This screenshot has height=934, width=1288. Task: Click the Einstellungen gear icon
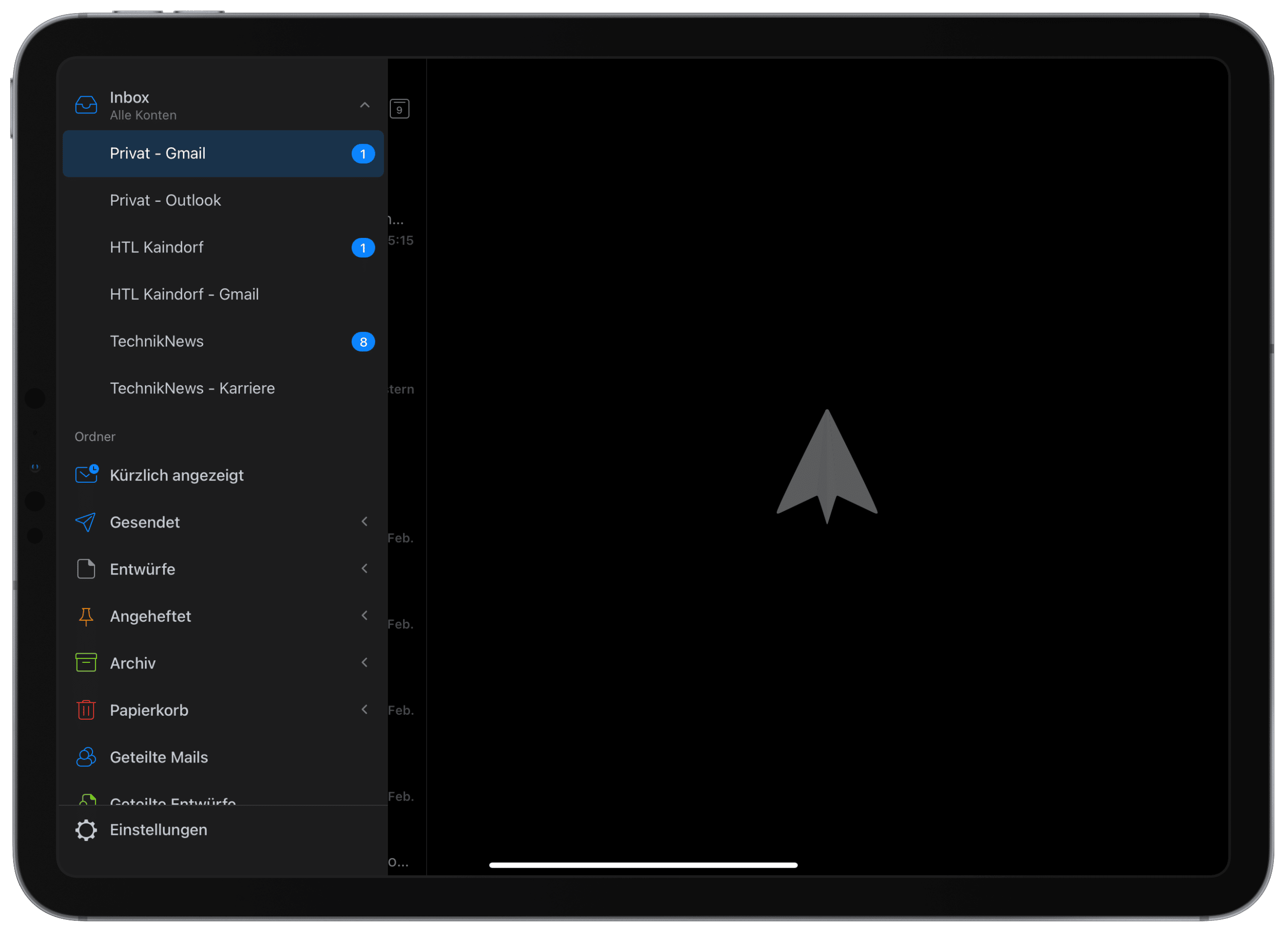(x=86, y=831)
